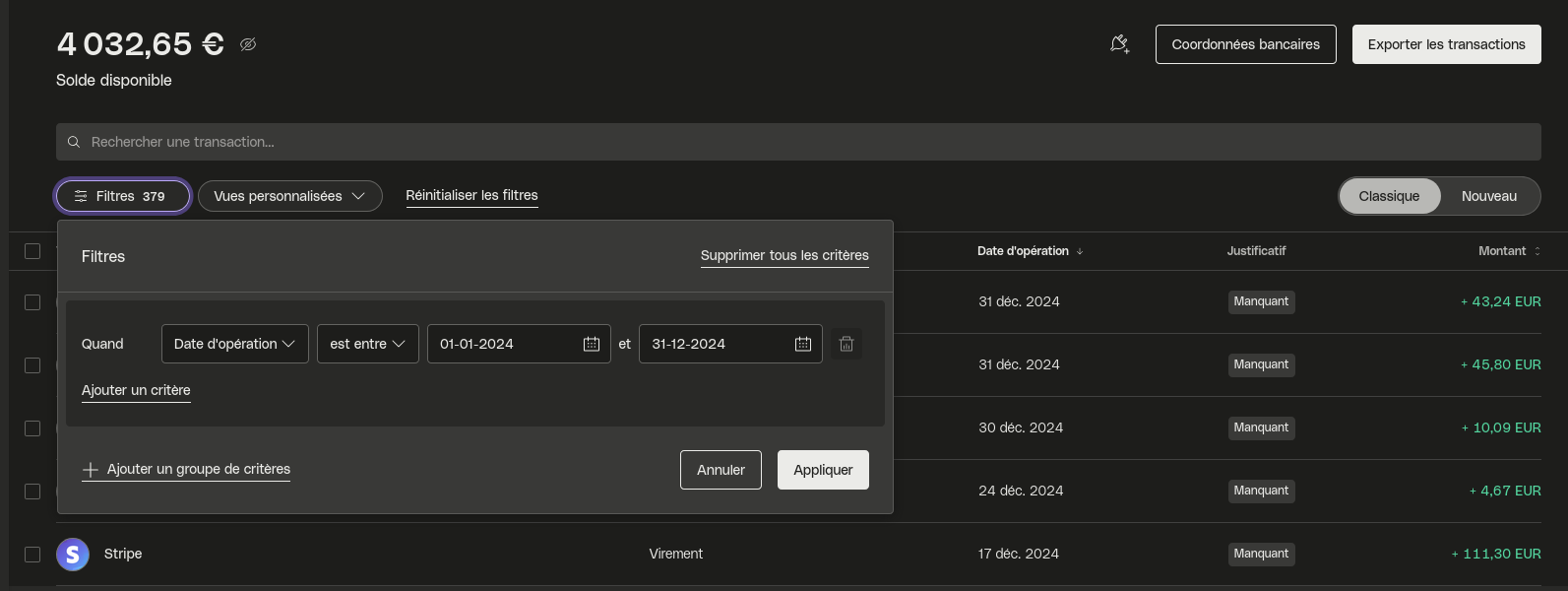This screenshot has width=1568, height=591.
Task: Open the 'est entre' operator dropdown
Action: coord(367,344)
